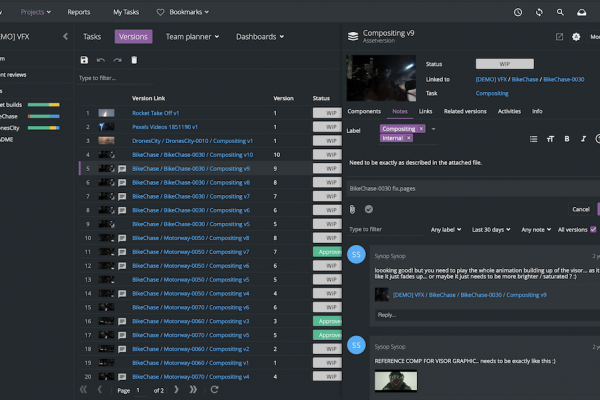
Task: Click the Bookmarks heart icon
Action: click(160, 12)
